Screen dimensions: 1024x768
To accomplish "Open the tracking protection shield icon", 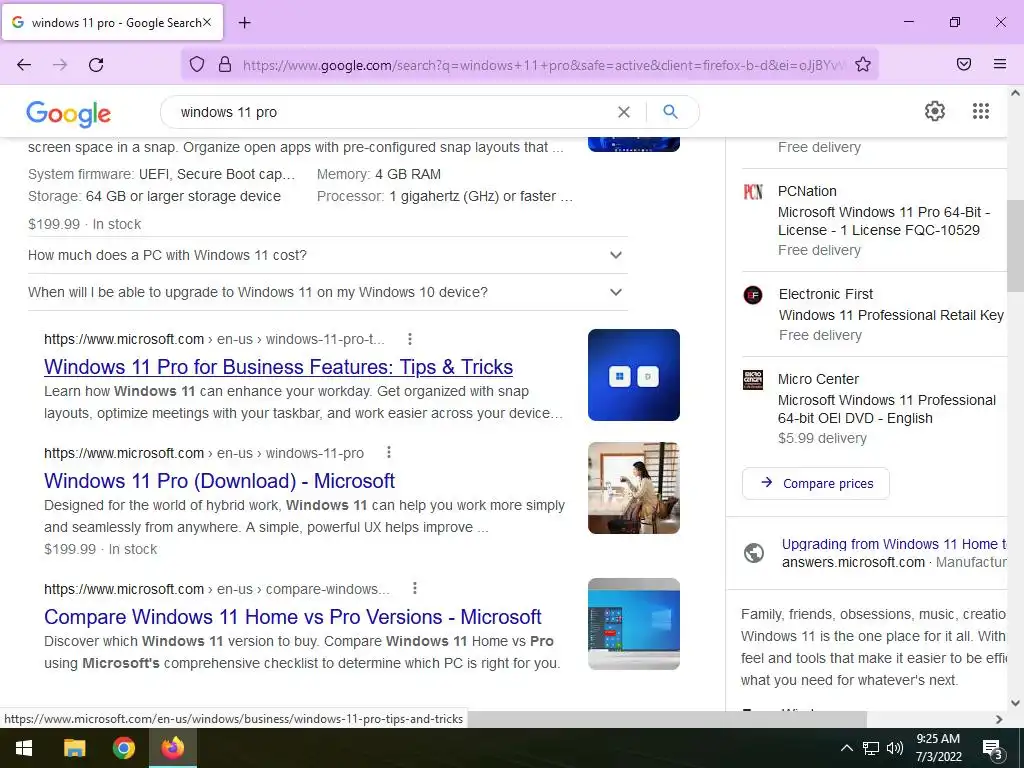I will [x=197, y=64].
